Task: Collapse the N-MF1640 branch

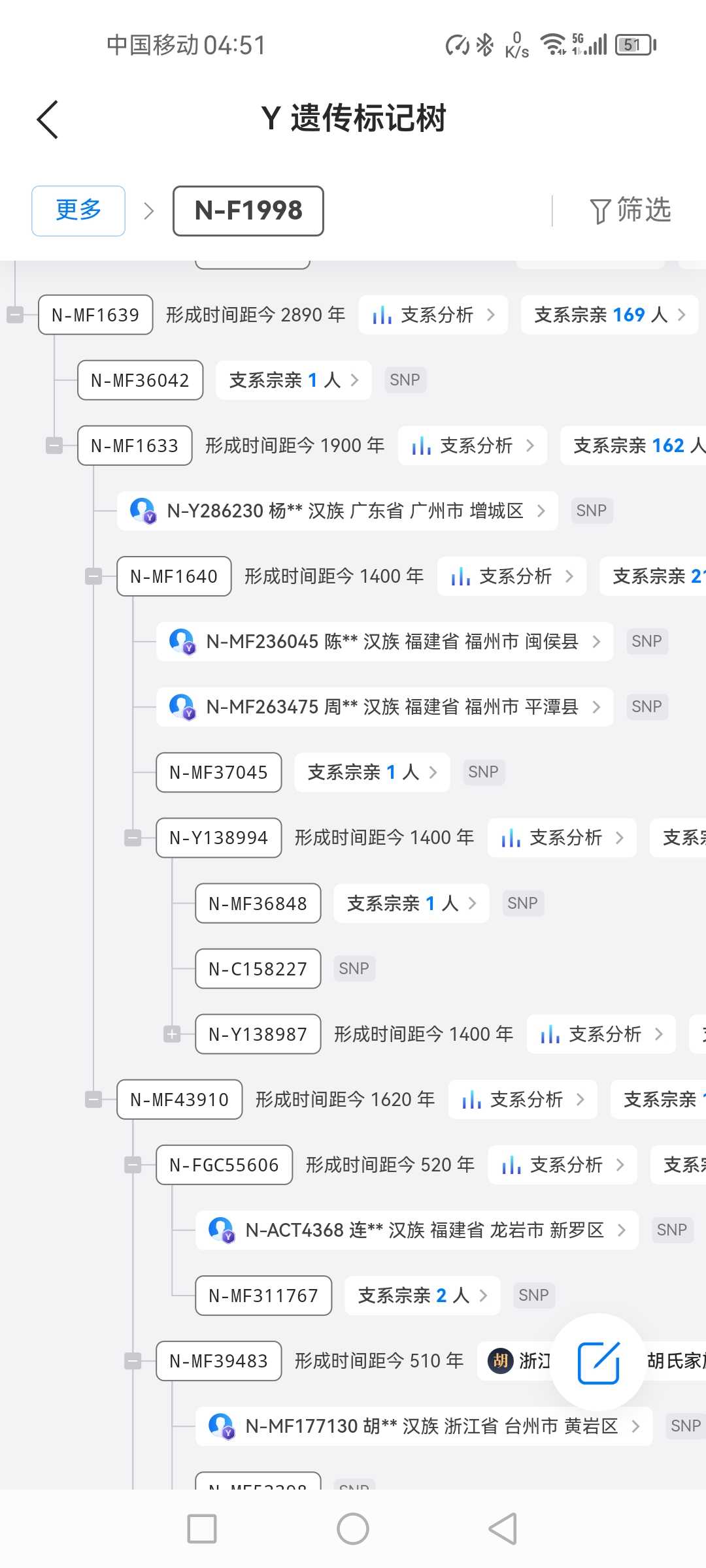Action: [x=93, y=576]
